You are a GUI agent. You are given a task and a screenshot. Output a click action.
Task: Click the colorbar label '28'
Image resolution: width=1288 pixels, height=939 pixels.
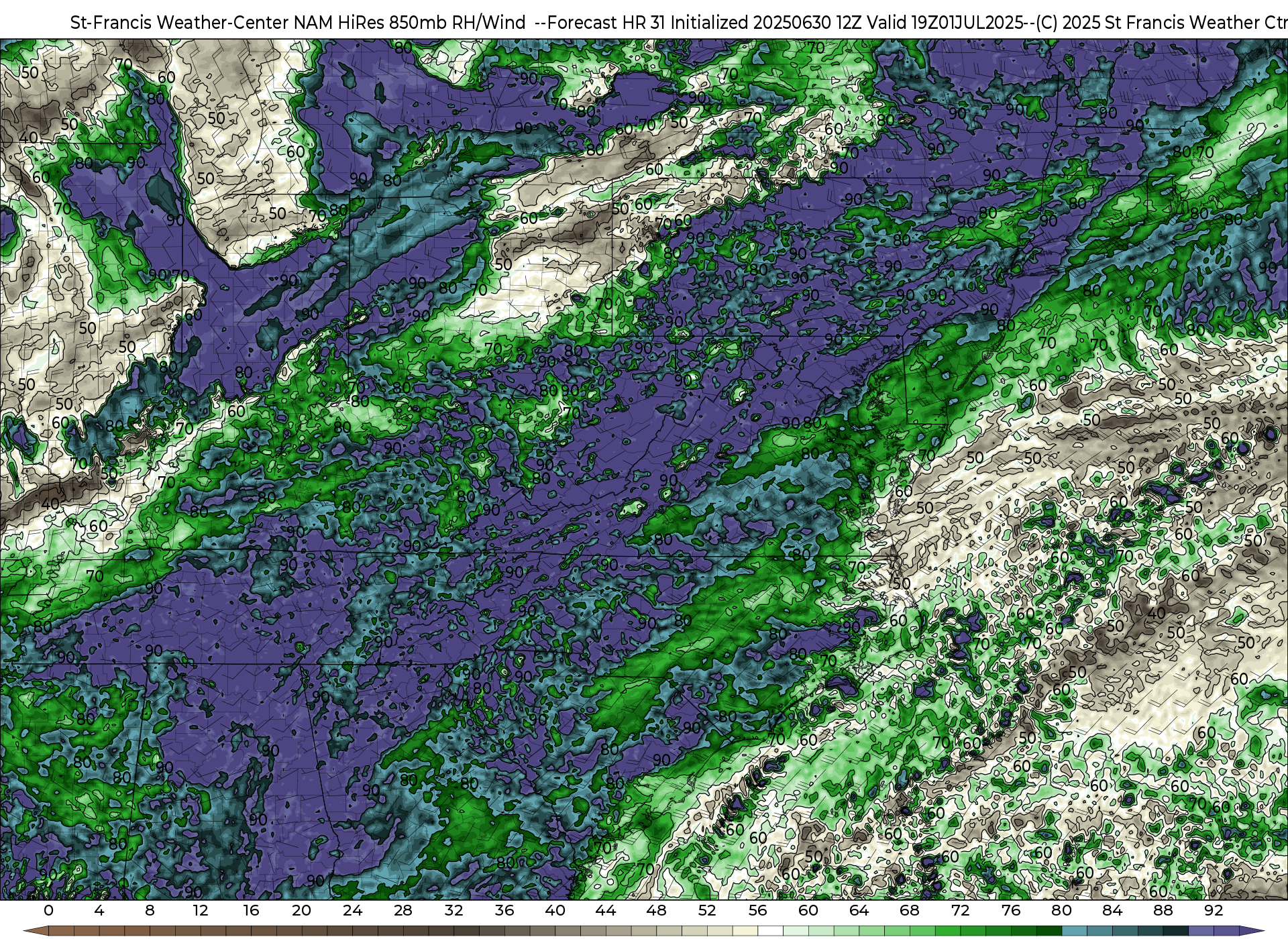(403, 910)
